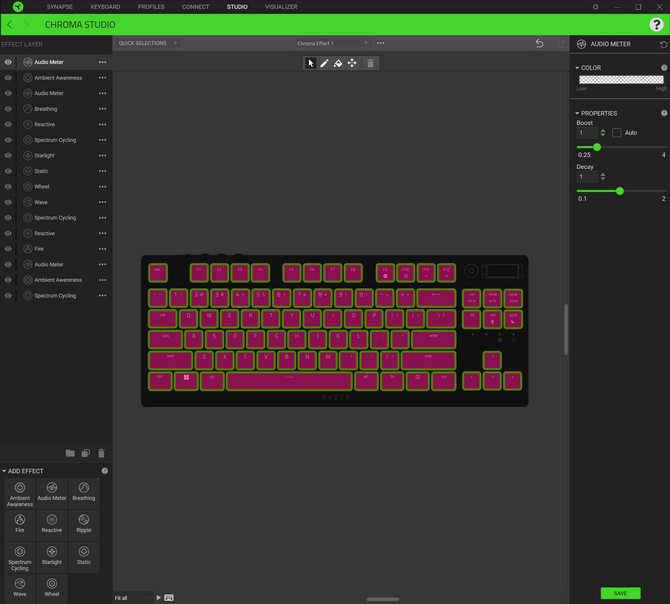Viewport: 670px width, 604px height.
Task: Reset Audio Meter settings icon
Action: pyautogui.click(x=663, y=44)
